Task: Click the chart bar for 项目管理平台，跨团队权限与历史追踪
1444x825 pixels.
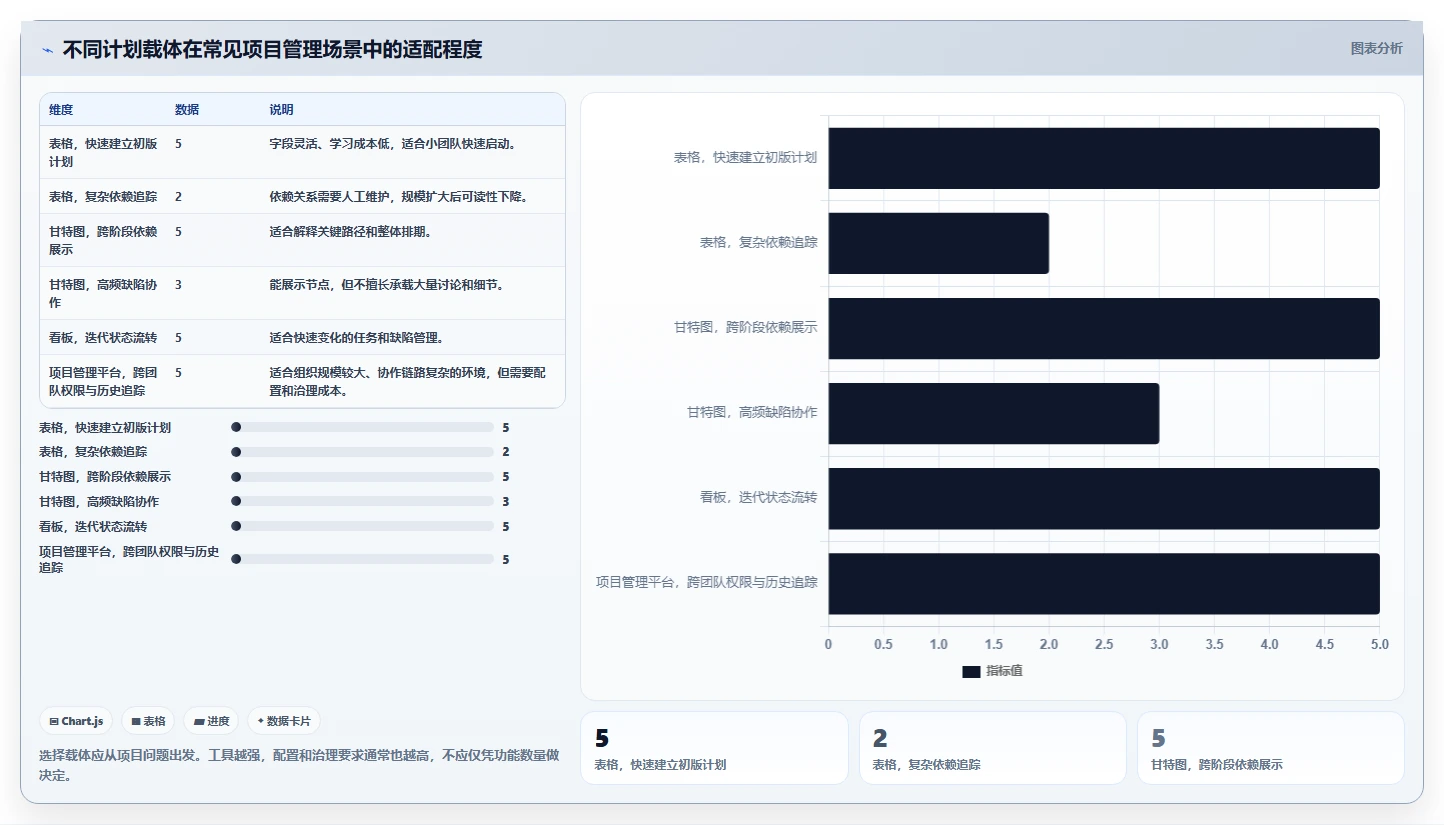Action: click(1104, 583)
